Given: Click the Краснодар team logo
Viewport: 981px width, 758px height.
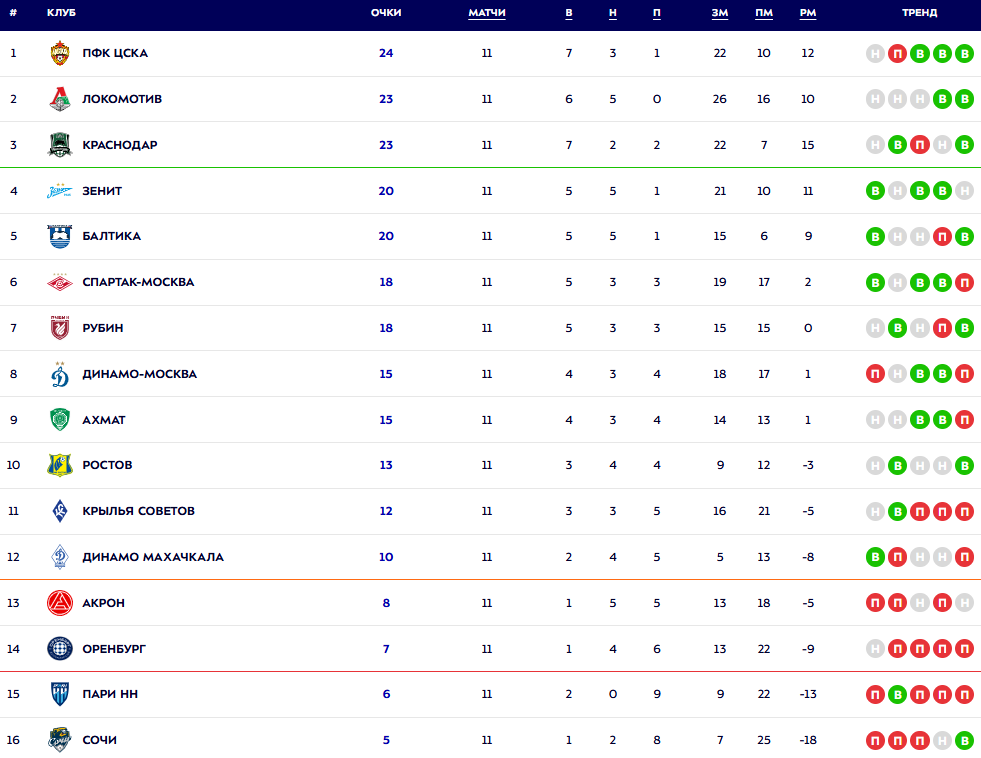Looking at the screenshot, I should tap(60, 145).
